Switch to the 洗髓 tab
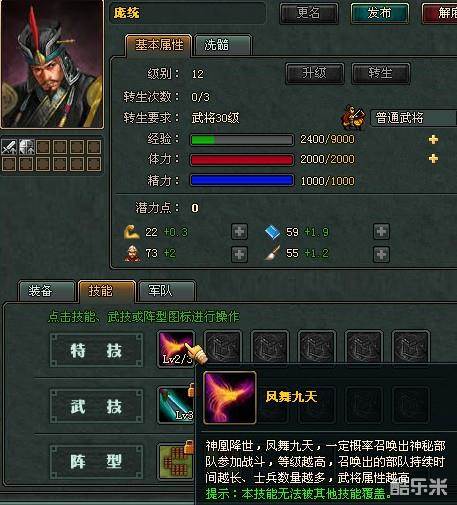This screenshot has height=505, width=457. click(x=223, y=45)
